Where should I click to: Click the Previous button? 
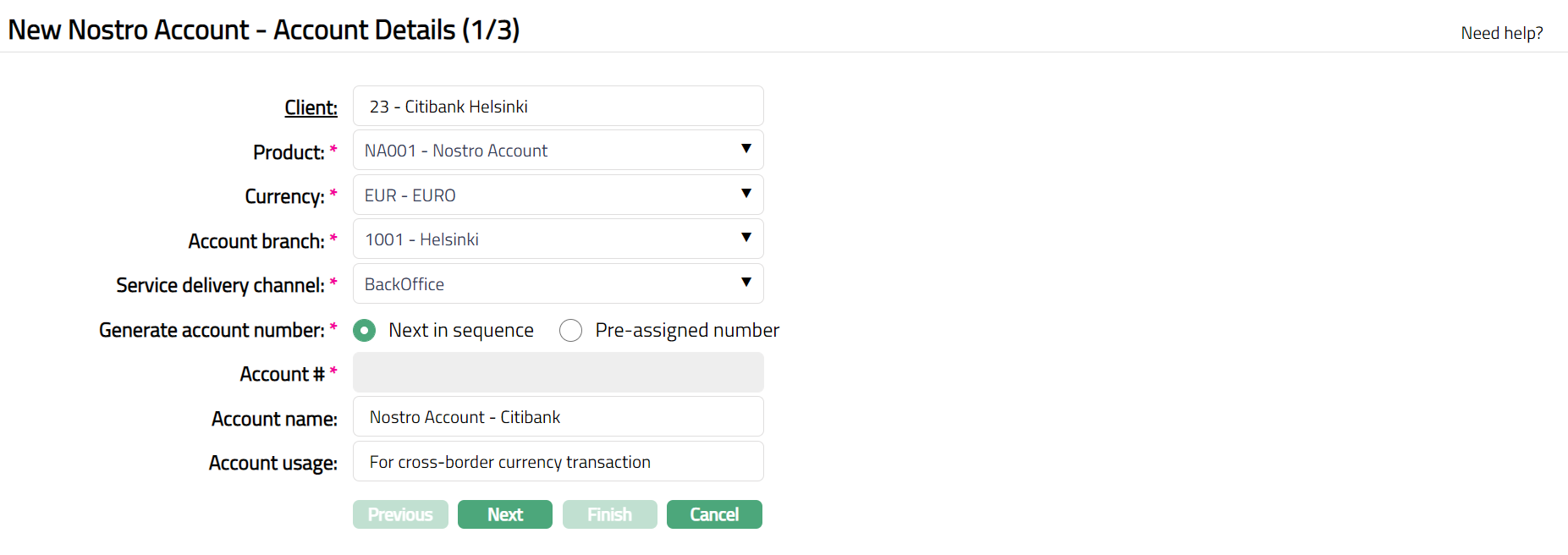[x=400, y=514]
